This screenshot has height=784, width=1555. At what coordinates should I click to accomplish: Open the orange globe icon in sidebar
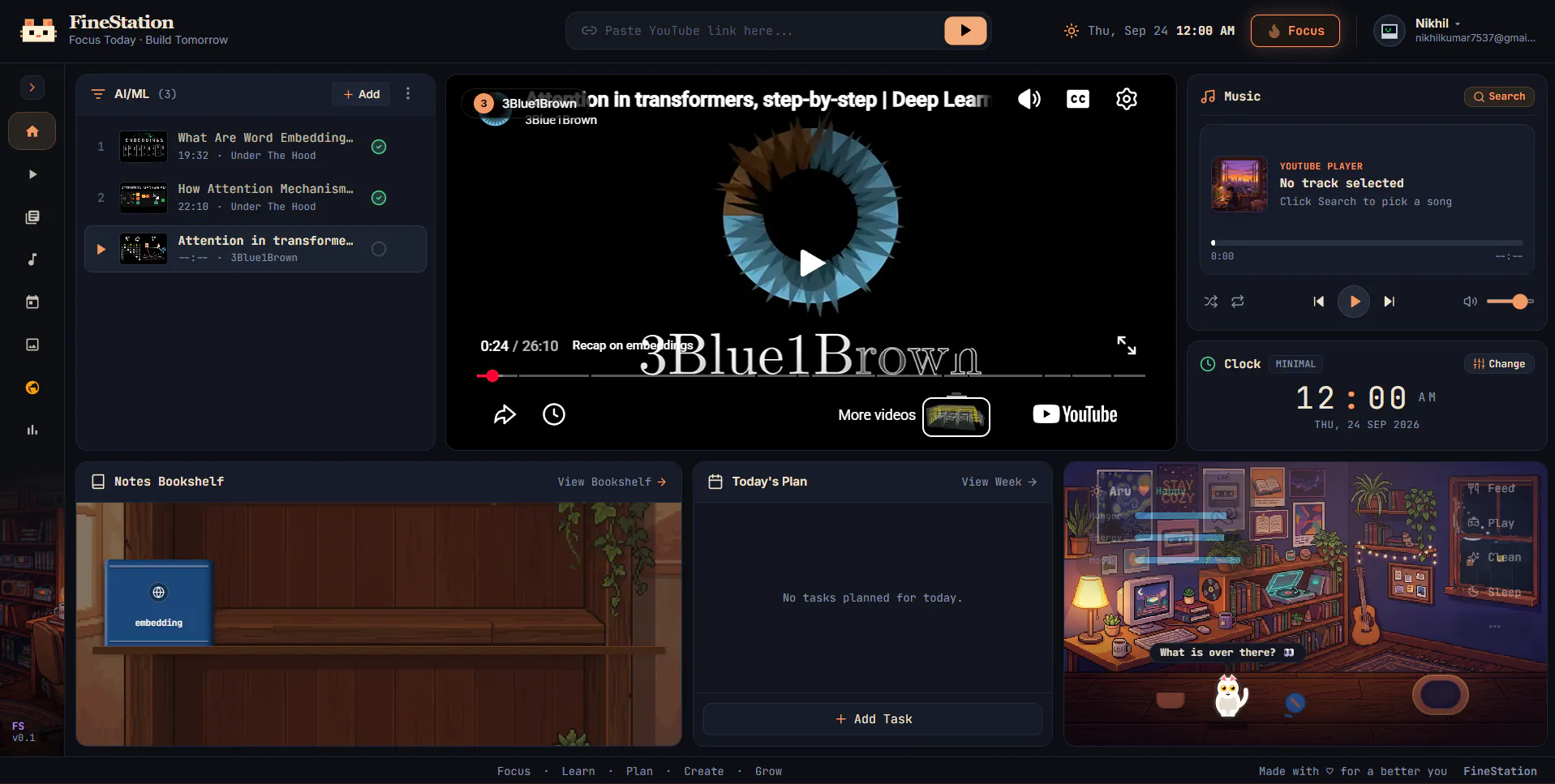32,388
